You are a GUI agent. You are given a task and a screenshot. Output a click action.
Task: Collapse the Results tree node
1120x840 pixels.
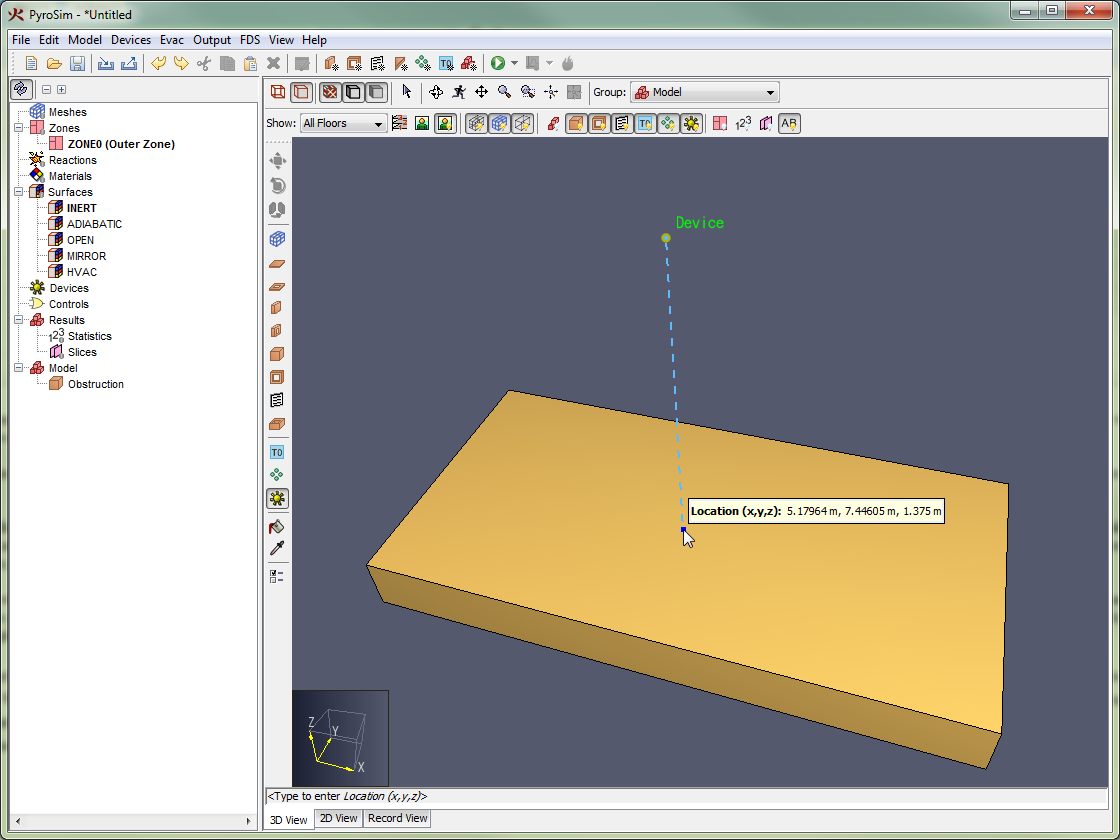(19, 320)
